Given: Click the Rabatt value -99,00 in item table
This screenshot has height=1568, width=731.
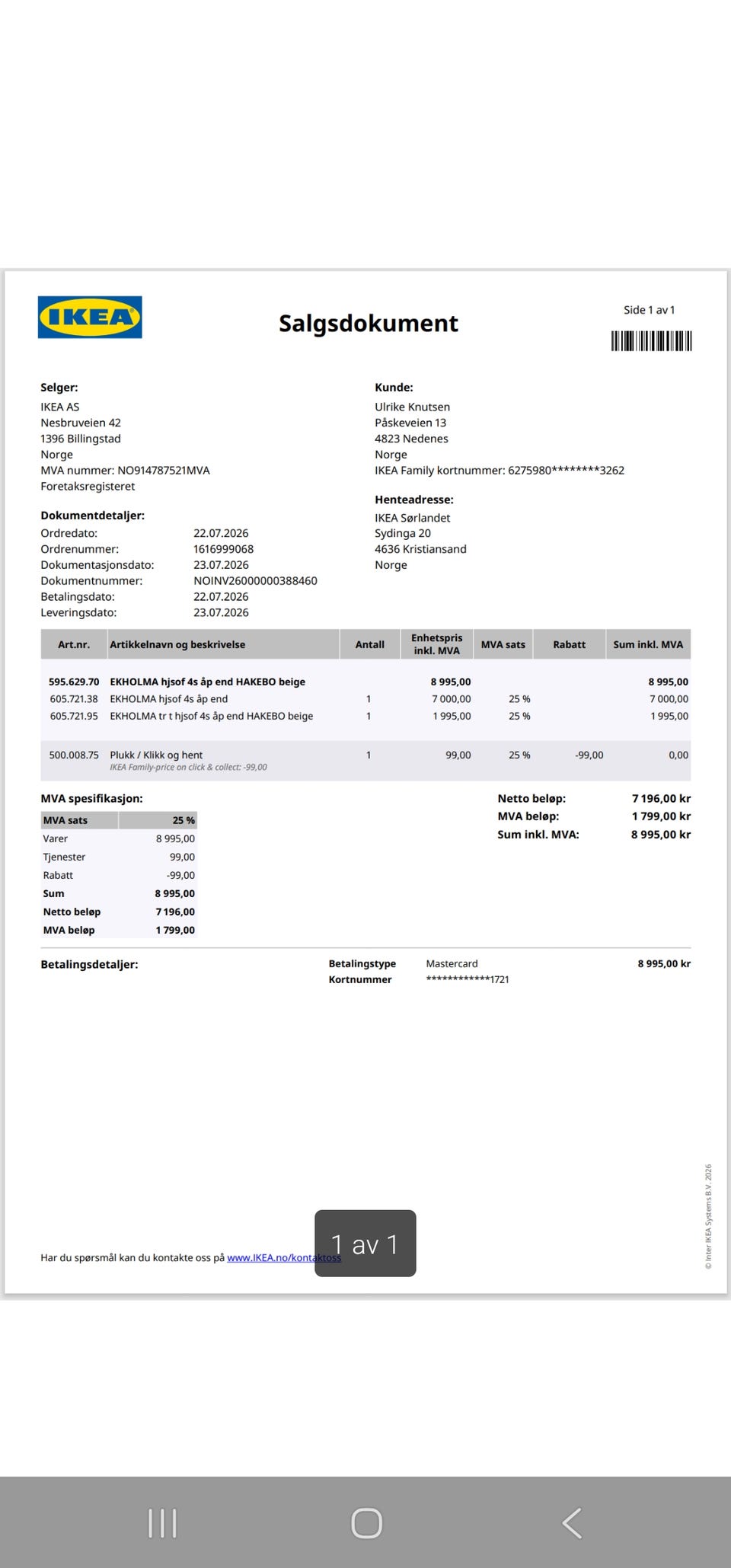Looking at the screenshot, I should click(589, 755).
